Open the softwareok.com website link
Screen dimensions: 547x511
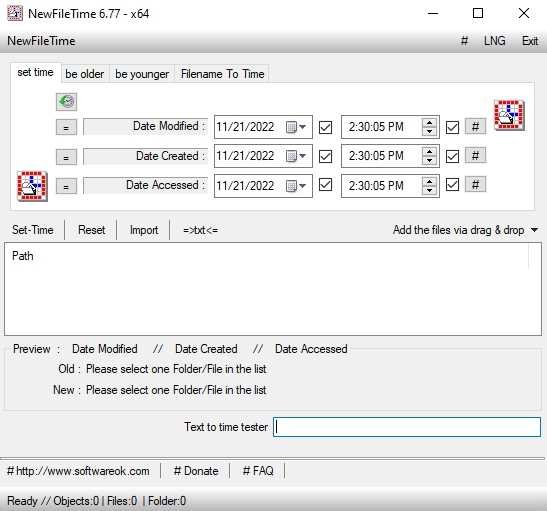pos(78,471)
